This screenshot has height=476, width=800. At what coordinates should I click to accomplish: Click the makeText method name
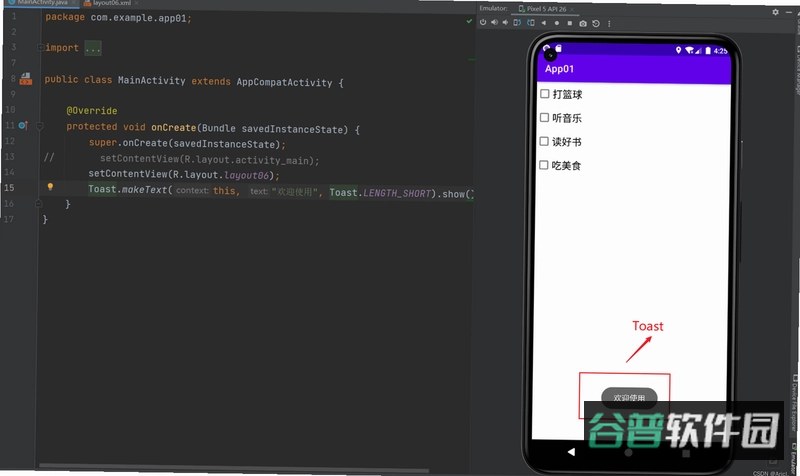point(144,190)
